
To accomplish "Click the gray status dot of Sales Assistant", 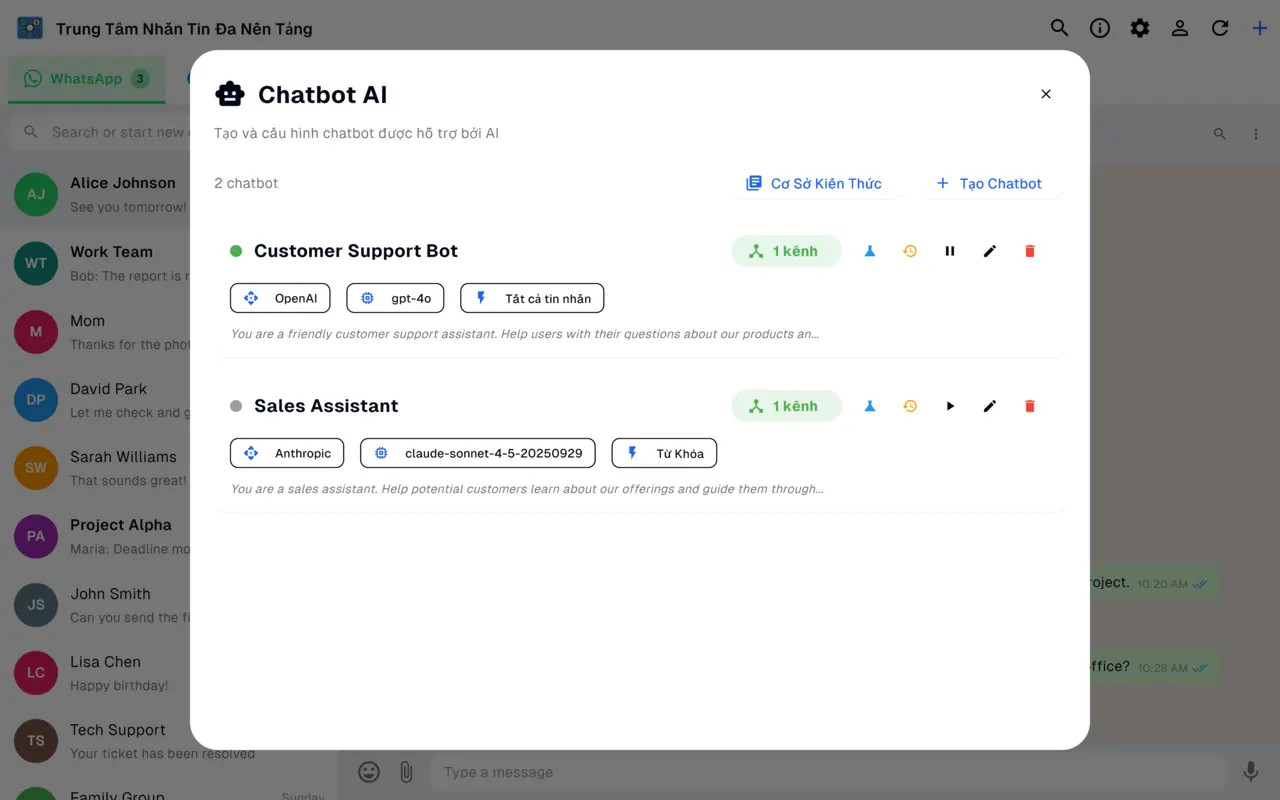I will coord(236,406).
